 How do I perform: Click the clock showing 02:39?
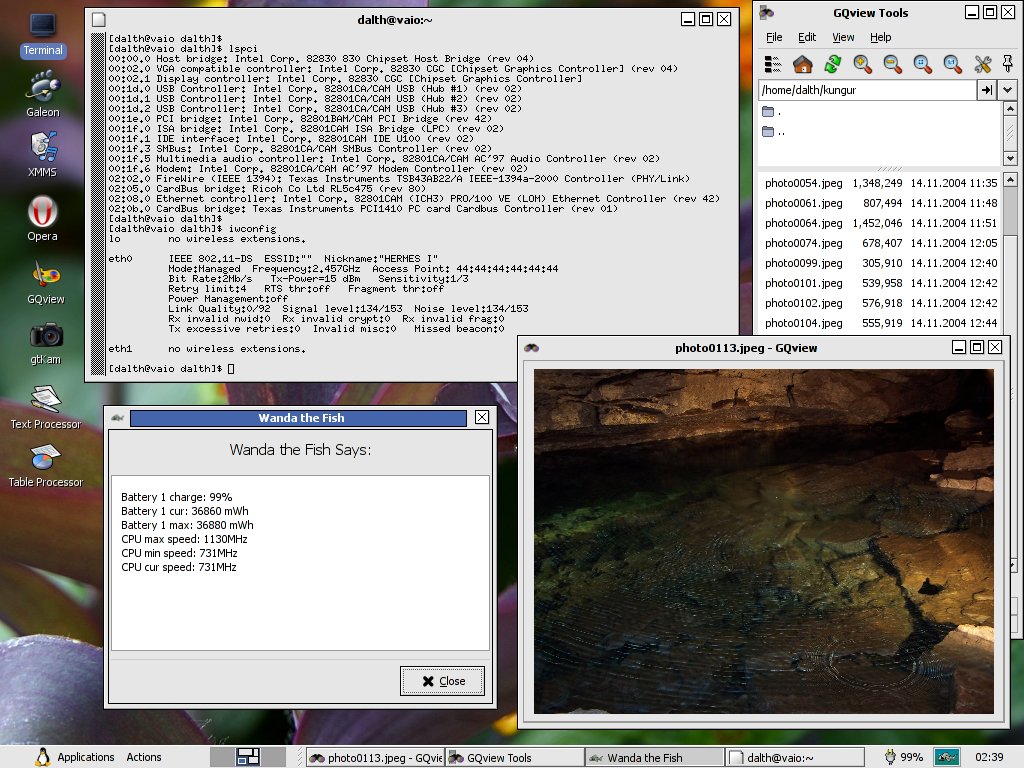pos(989,757)
